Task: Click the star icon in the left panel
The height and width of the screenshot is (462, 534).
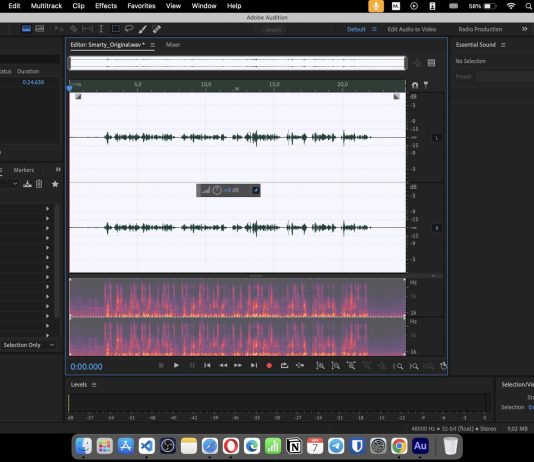Action: pyautogui.click(x=55, y=184)
